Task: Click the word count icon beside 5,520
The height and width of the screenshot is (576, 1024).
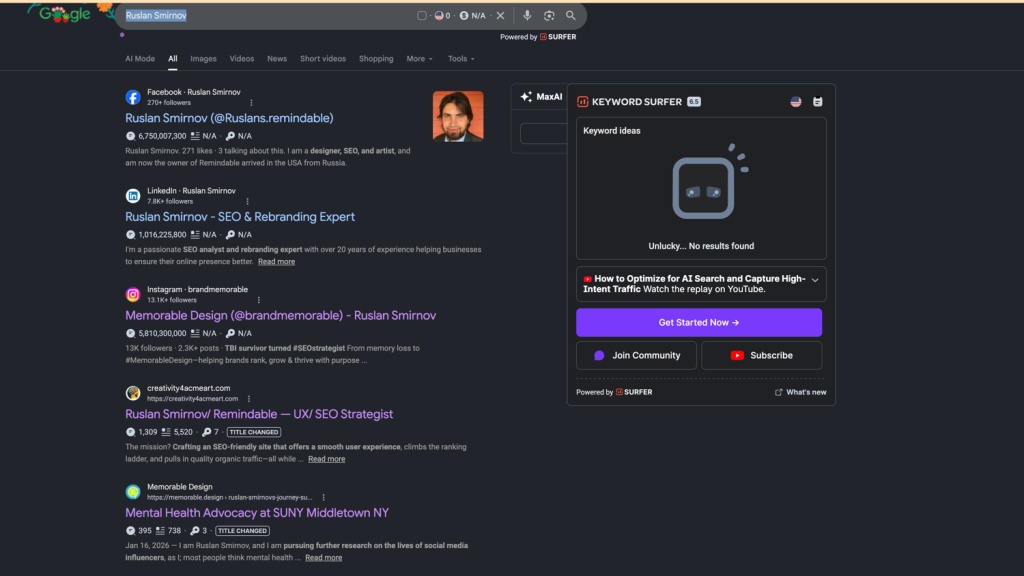Action: (x=166, y=432)
